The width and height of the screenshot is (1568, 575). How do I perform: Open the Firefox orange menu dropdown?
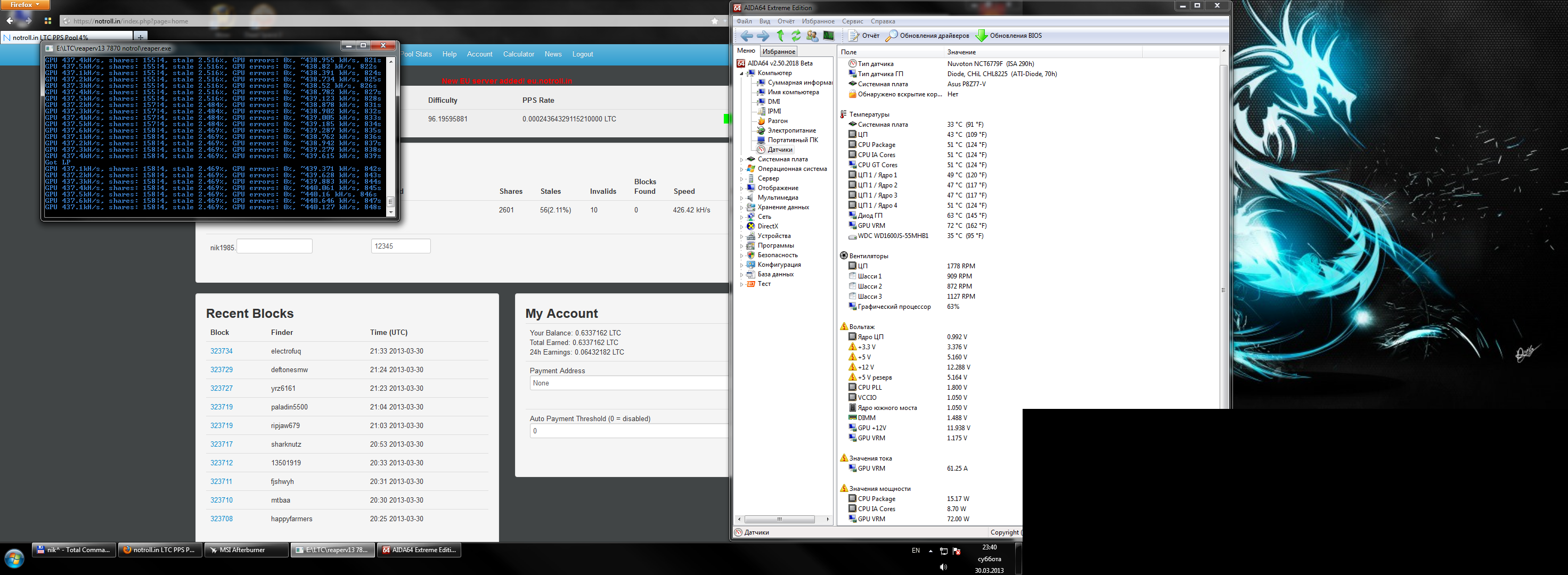click(25, 5)
